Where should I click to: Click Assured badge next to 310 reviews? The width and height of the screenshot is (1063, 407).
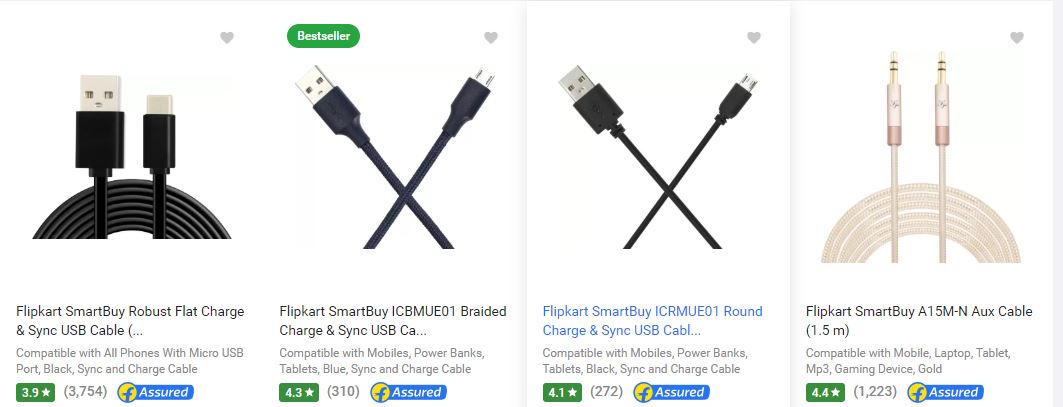point(408,392)
